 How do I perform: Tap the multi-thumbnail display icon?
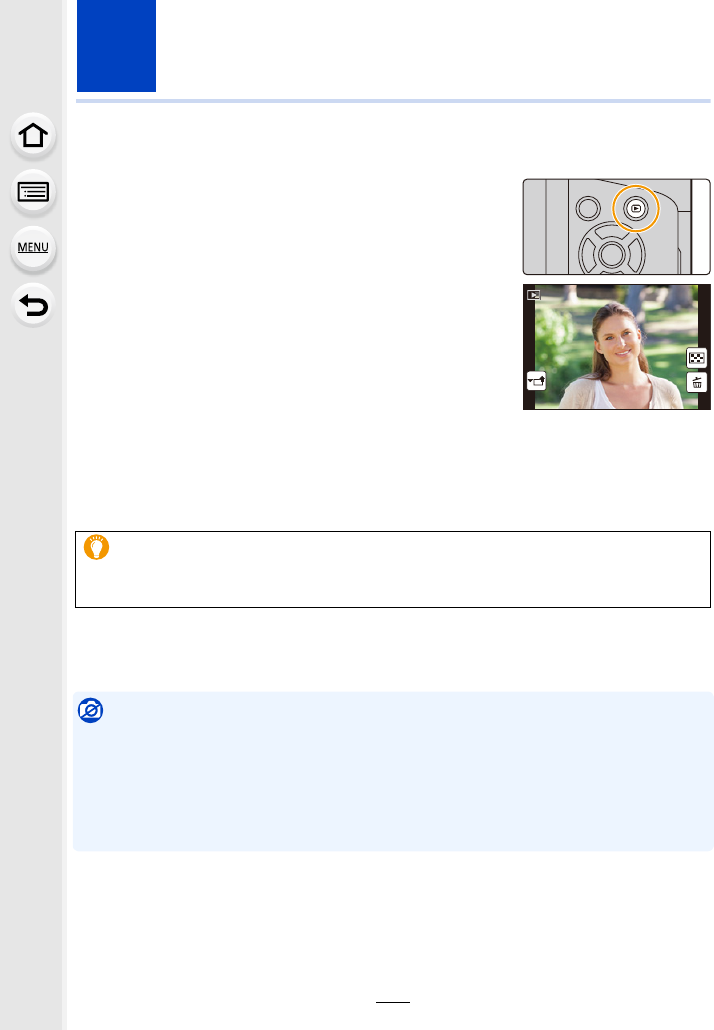pos(696,358)
